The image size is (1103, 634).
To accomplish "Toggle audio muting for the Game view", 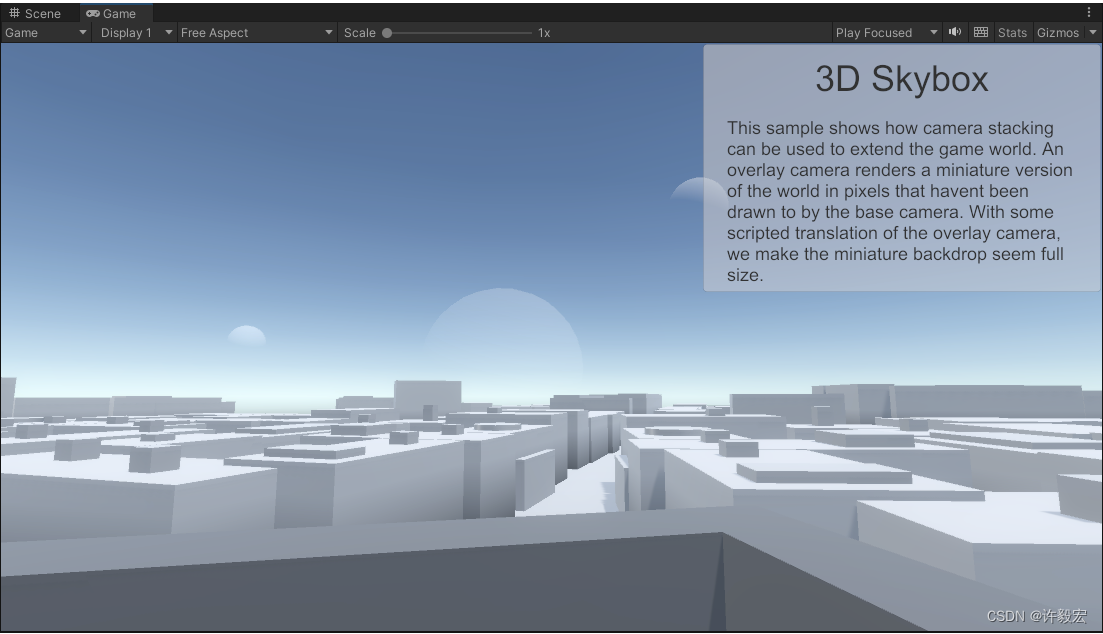I will coord(954,32).
